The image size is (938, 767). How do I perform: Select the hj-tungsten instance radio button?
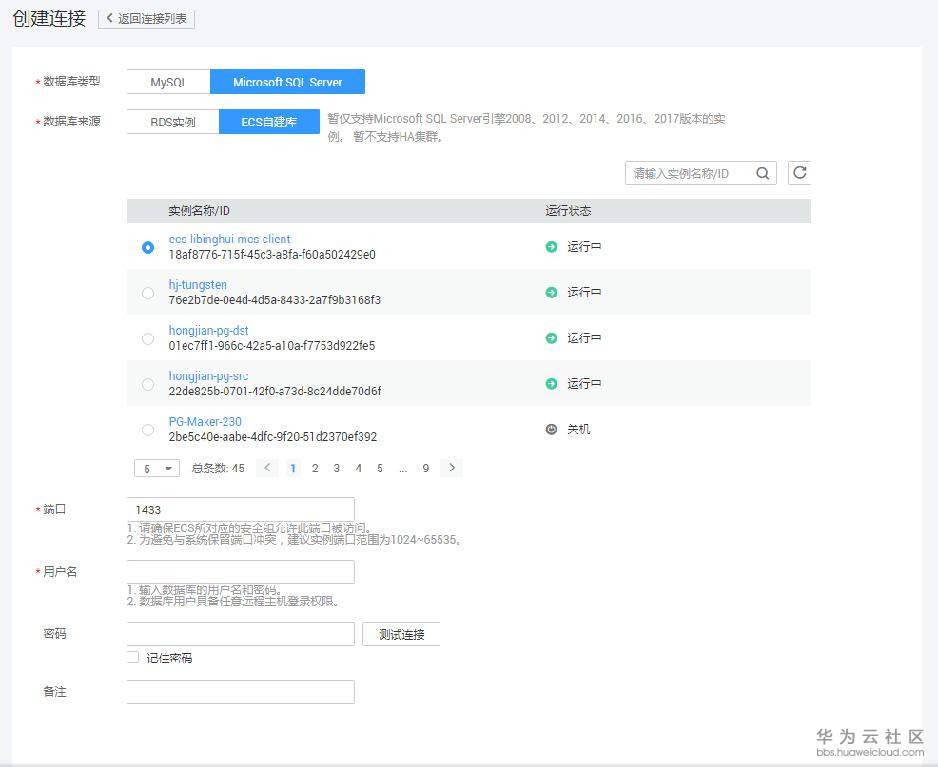click(x=148, y=293)
